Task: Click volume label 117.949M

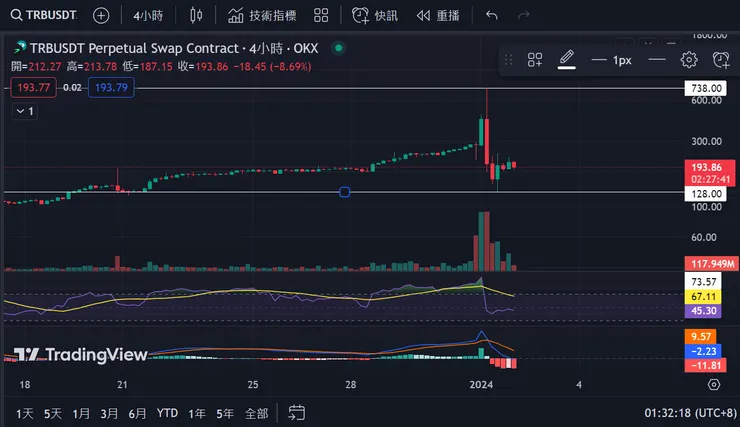Action: pos(712,263)
